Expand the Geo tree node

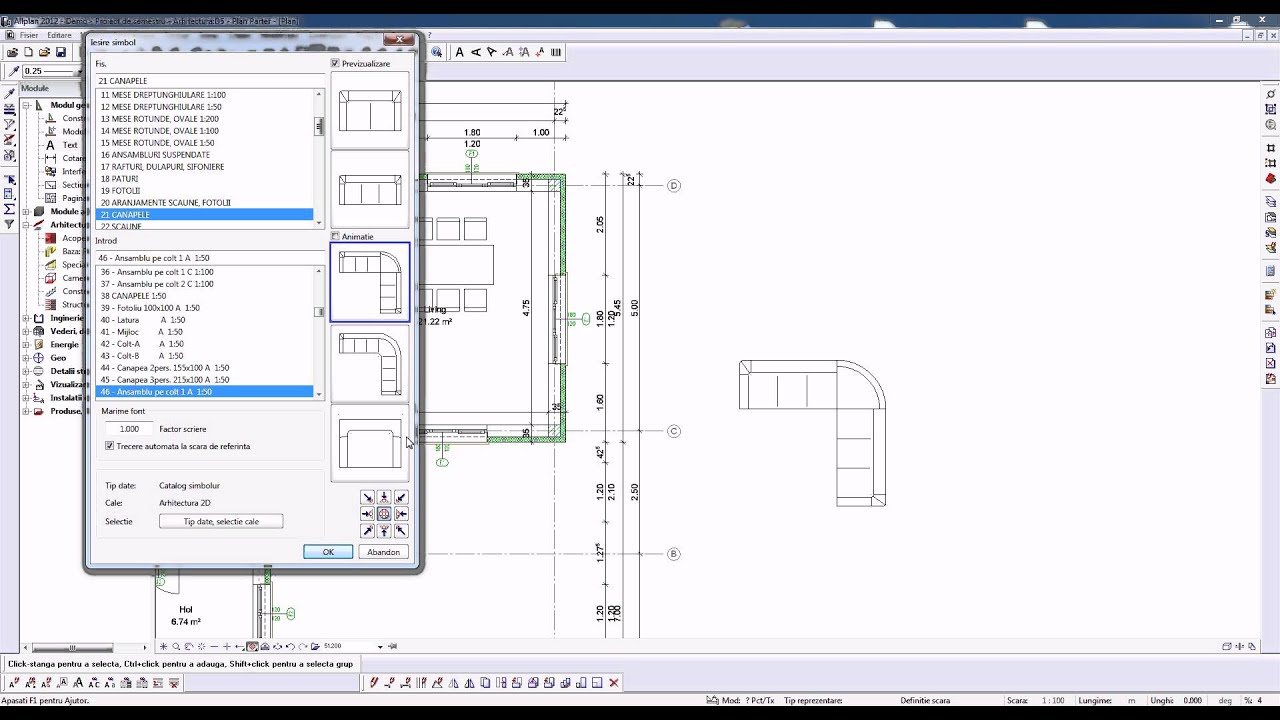(26, 358)
